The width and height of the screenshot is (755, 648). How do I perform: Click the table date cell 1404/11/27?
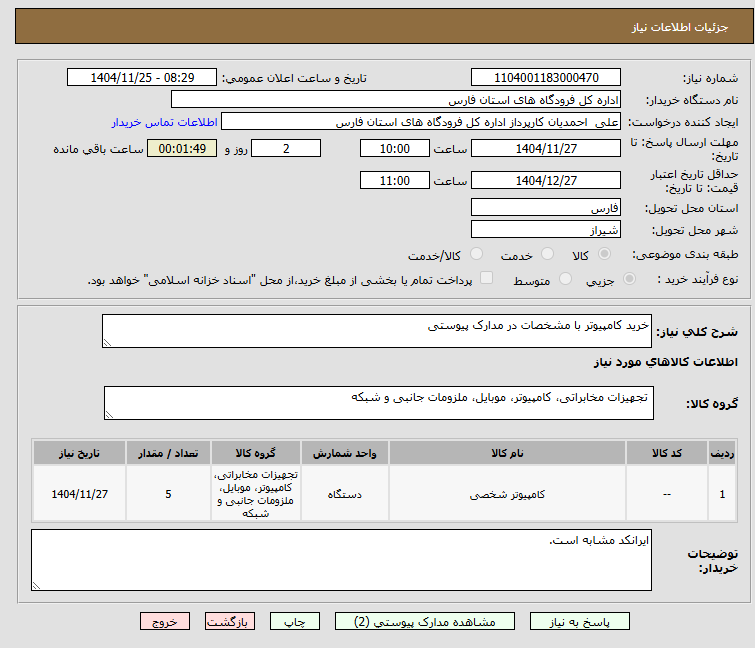(x=79, y=494)
